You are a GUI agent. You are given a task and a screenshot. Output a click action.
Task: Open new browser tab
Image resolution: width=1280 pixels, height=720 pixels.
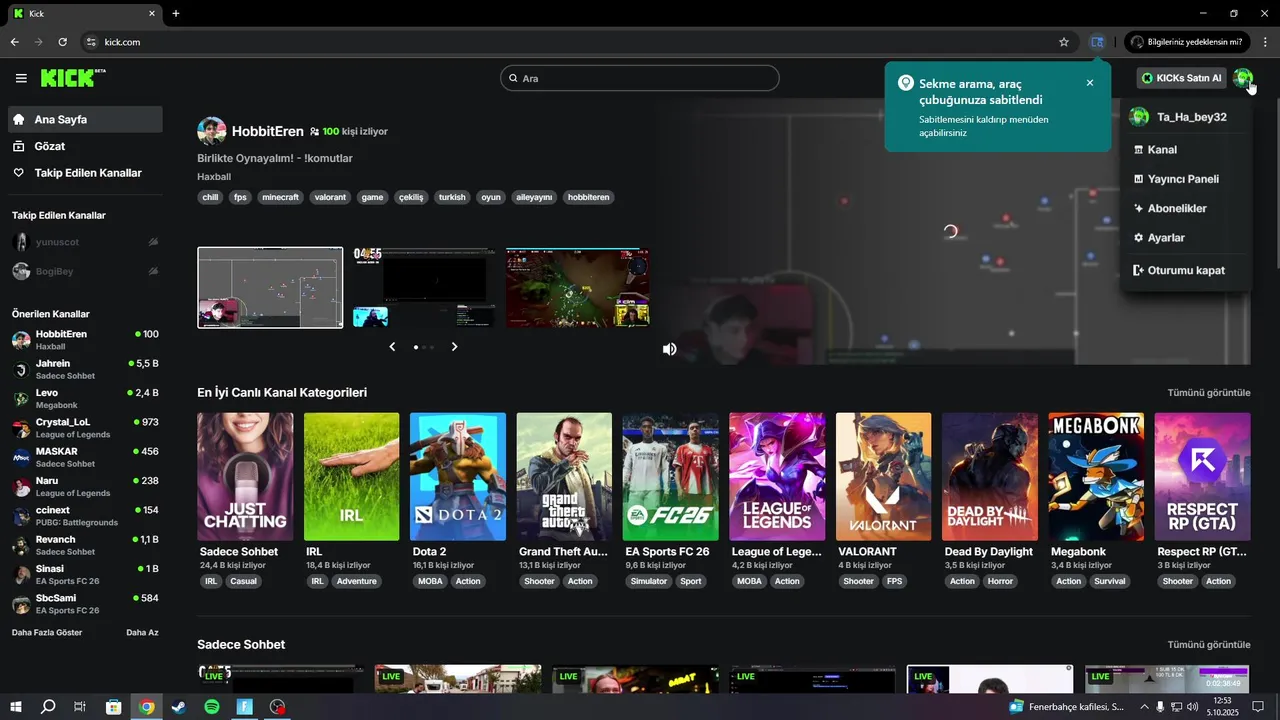[176, 13]
